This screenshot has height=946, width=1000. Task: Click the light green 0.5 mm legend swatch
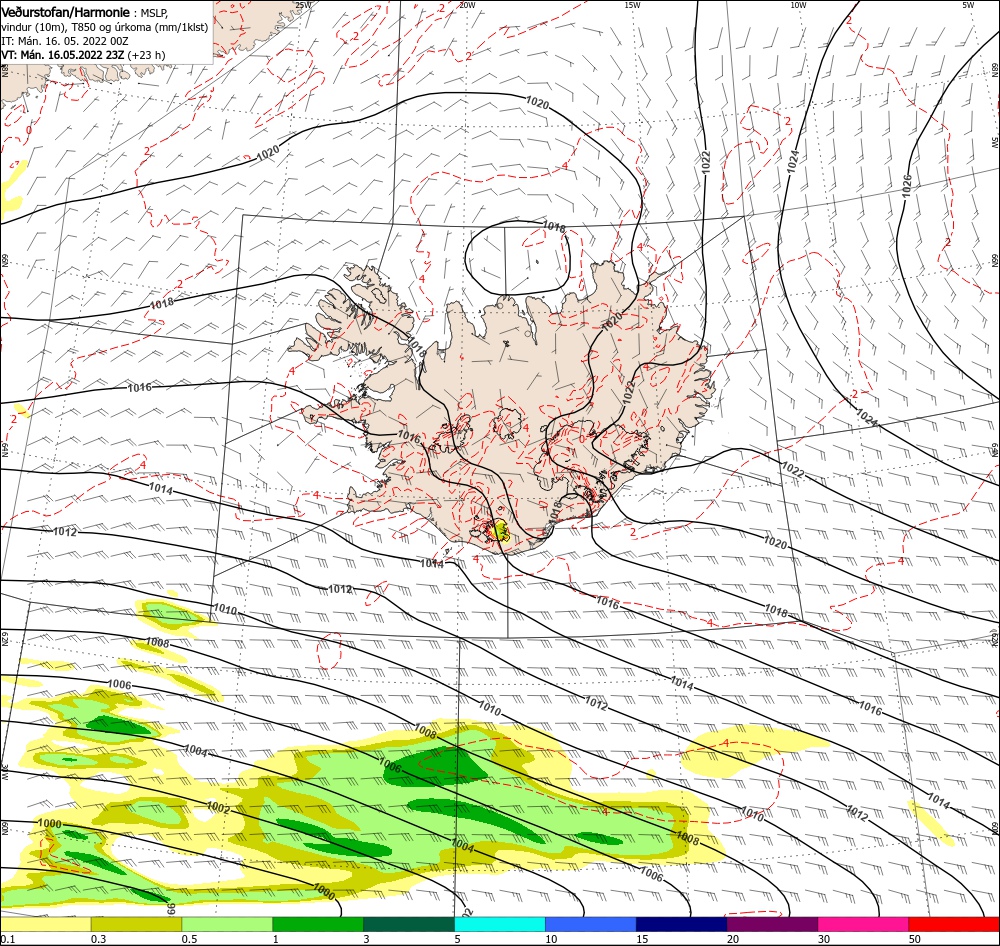click(x=227, y=924)
